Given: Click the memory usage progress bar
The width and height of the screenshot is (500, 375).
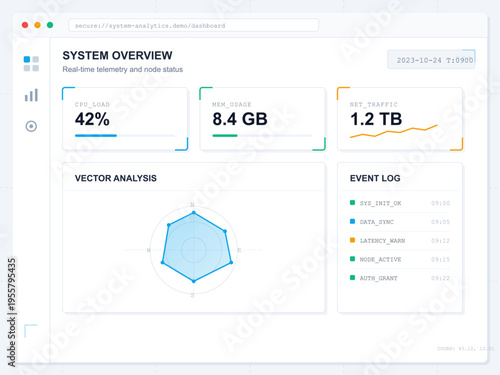Looking at the screenshot, I should pos(262,136).
